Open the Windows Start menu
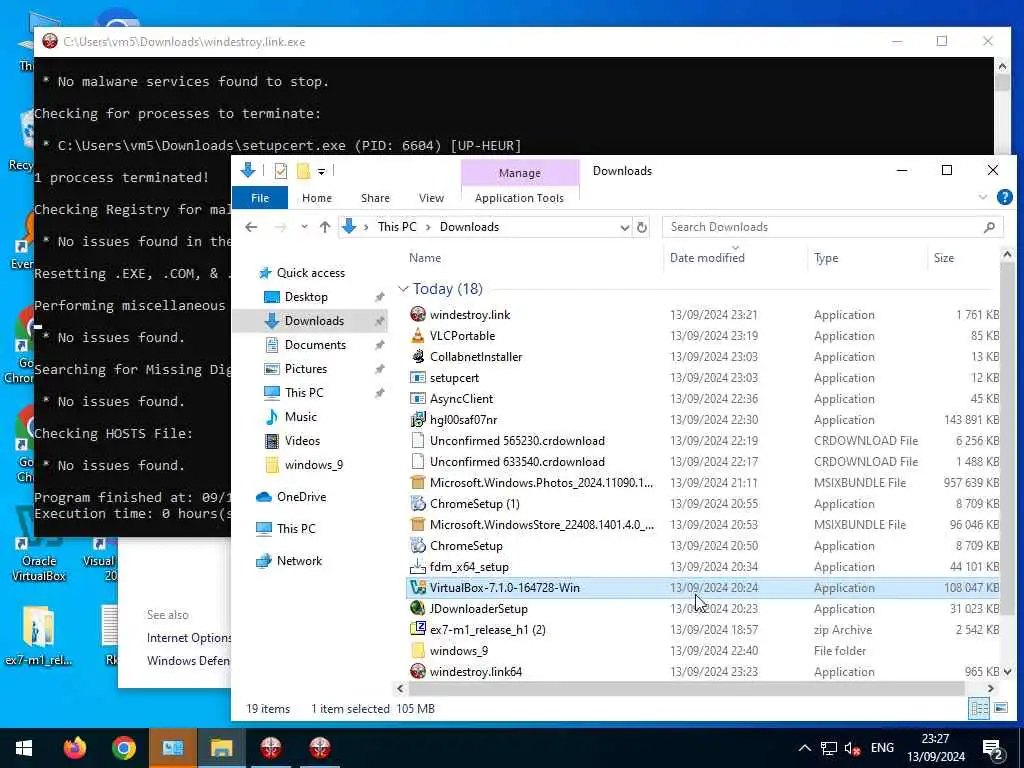The height and width of the screenshot is (768, 1024). pos(24,748)
